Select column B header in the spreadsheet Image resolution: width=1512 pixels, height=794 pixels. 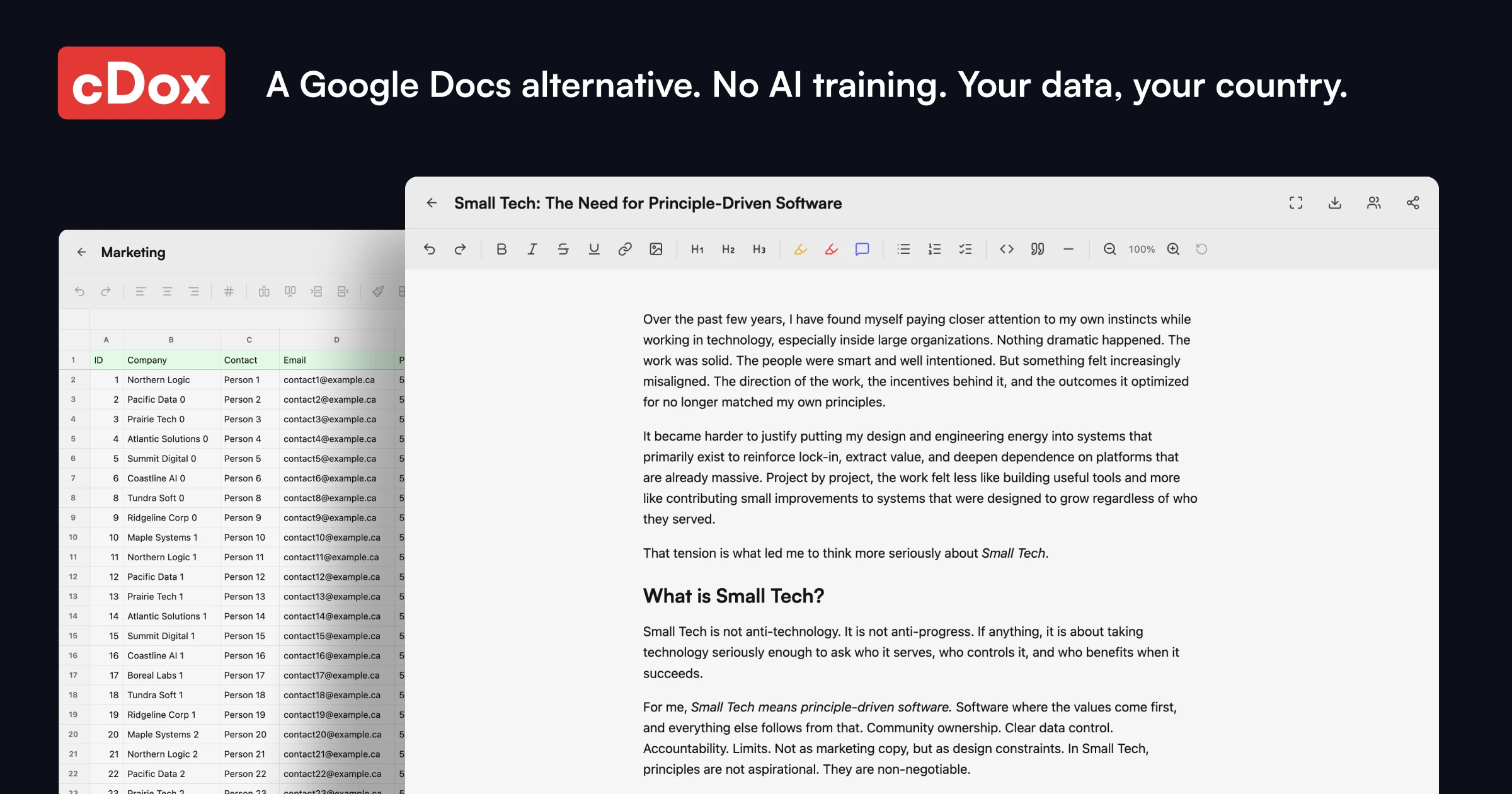171,340
